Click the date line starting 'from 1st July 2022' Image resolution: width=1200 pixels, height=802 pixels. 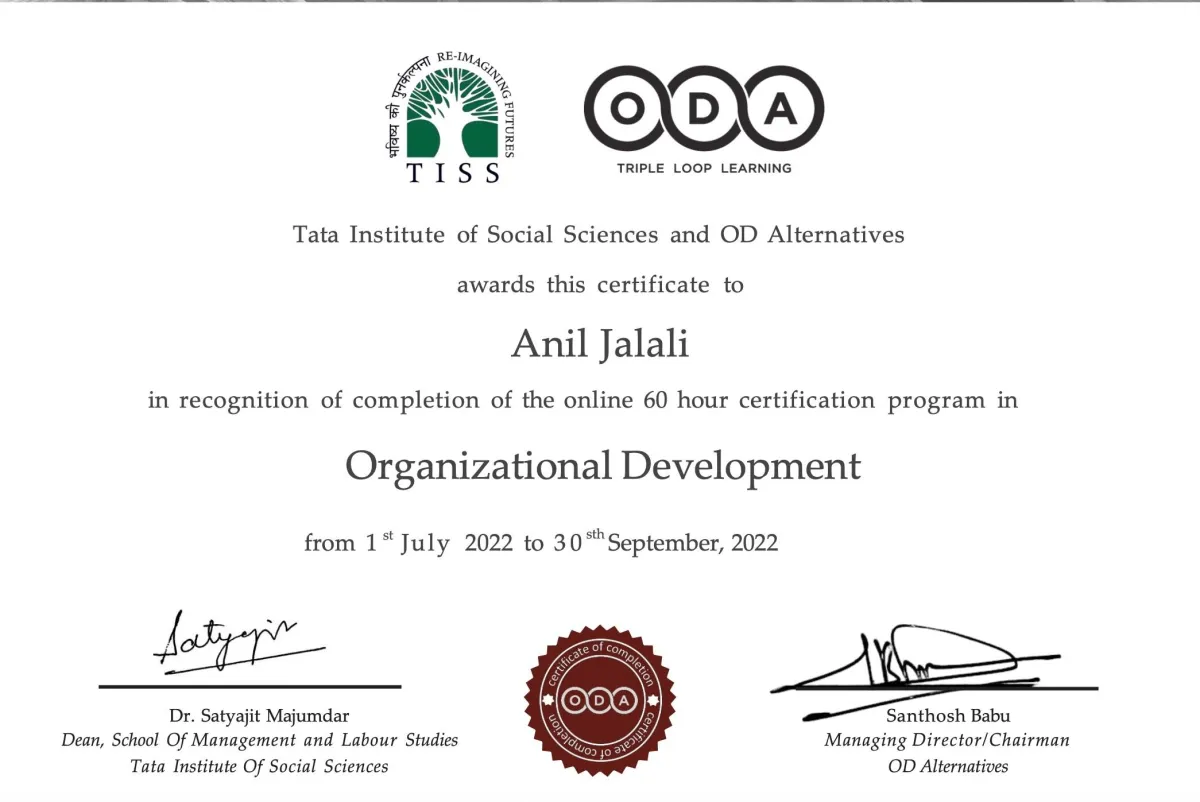pos(541,542)
